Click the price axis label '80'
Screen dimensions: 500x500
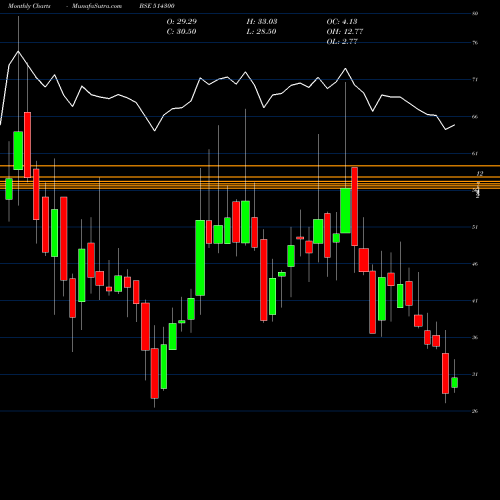pos(475,14)
